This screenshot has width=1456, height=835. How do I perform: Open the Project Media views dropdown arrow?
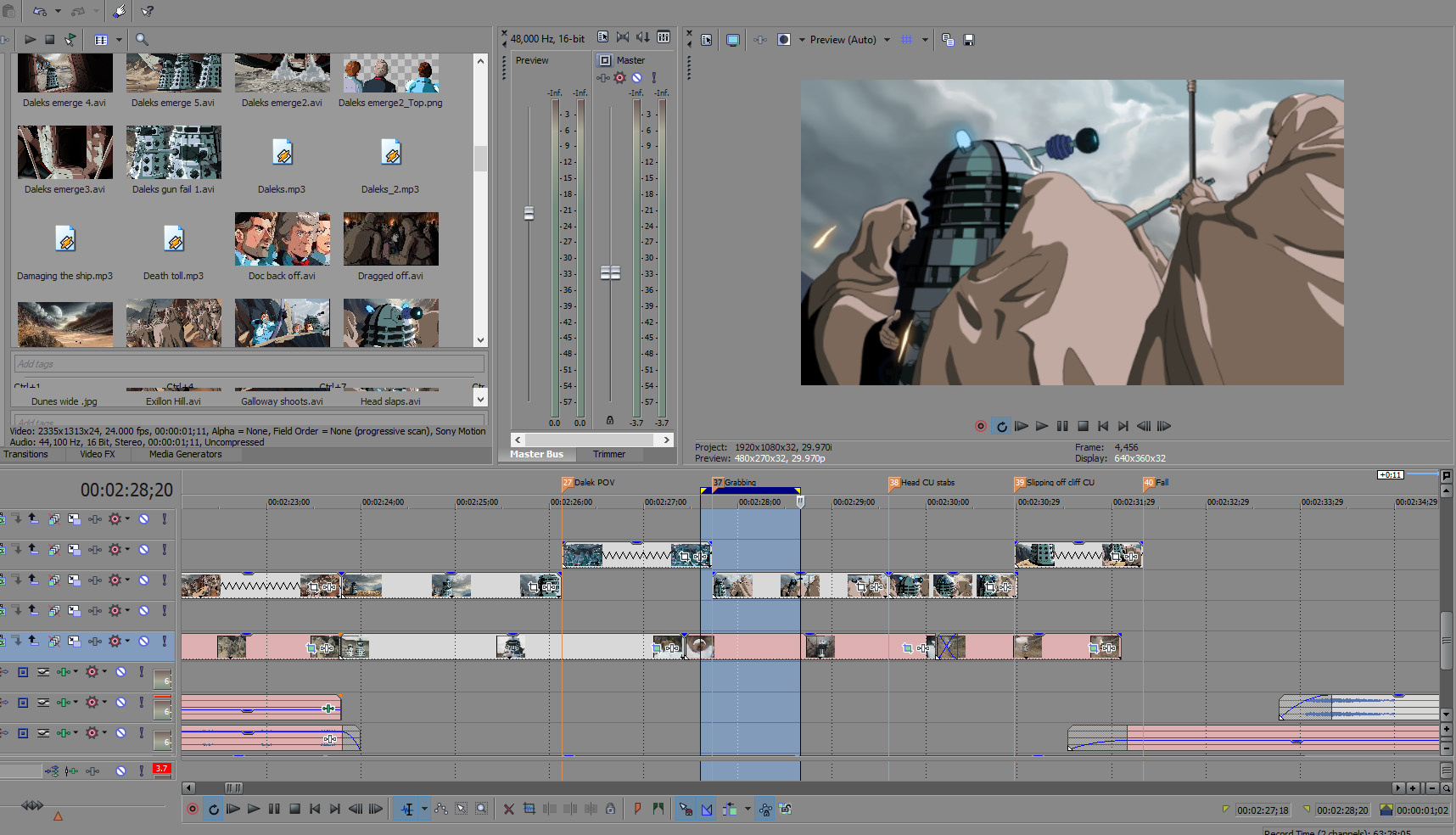(119, 39)
